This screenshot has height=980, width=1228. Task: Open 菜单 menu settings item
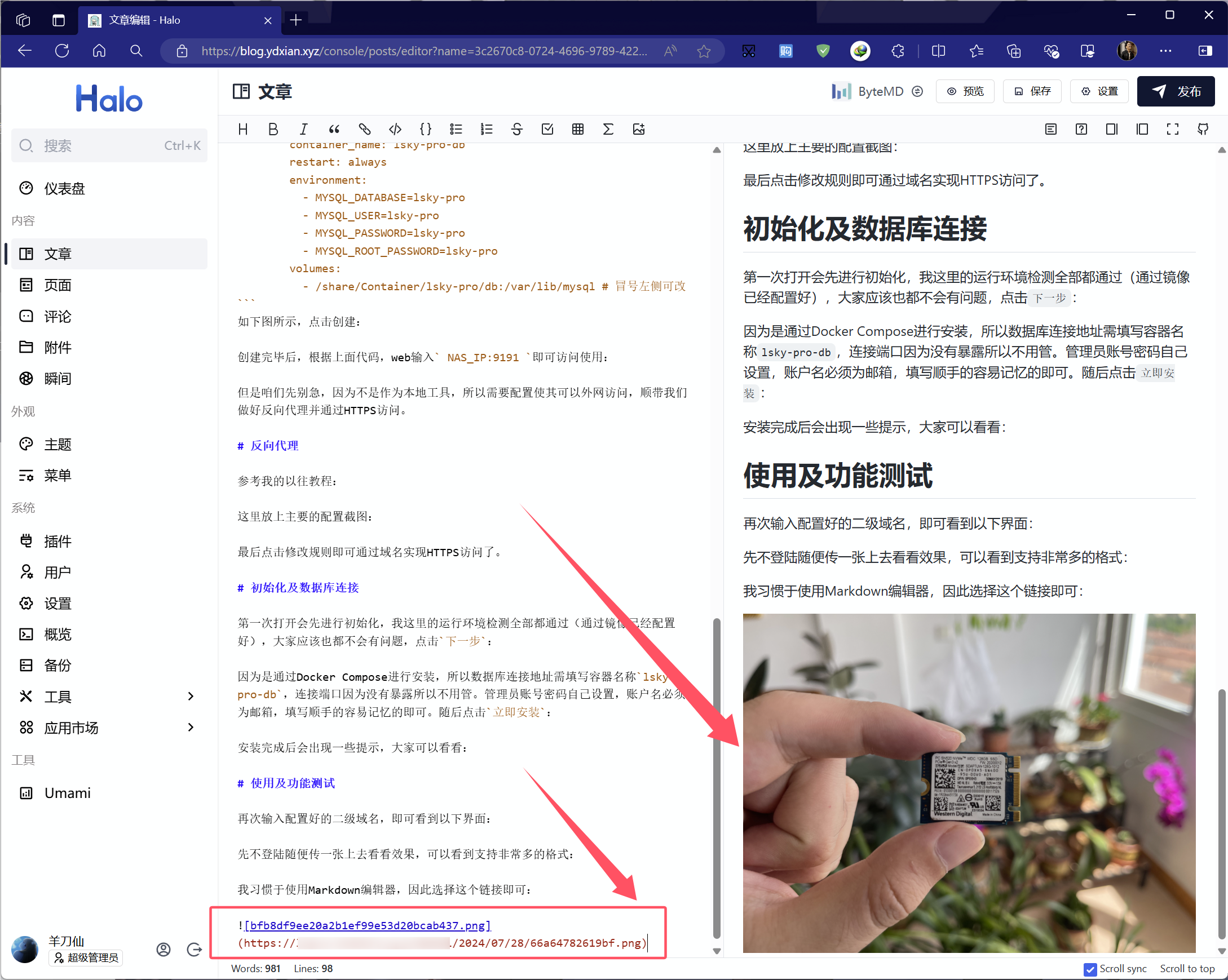(109, 476)
